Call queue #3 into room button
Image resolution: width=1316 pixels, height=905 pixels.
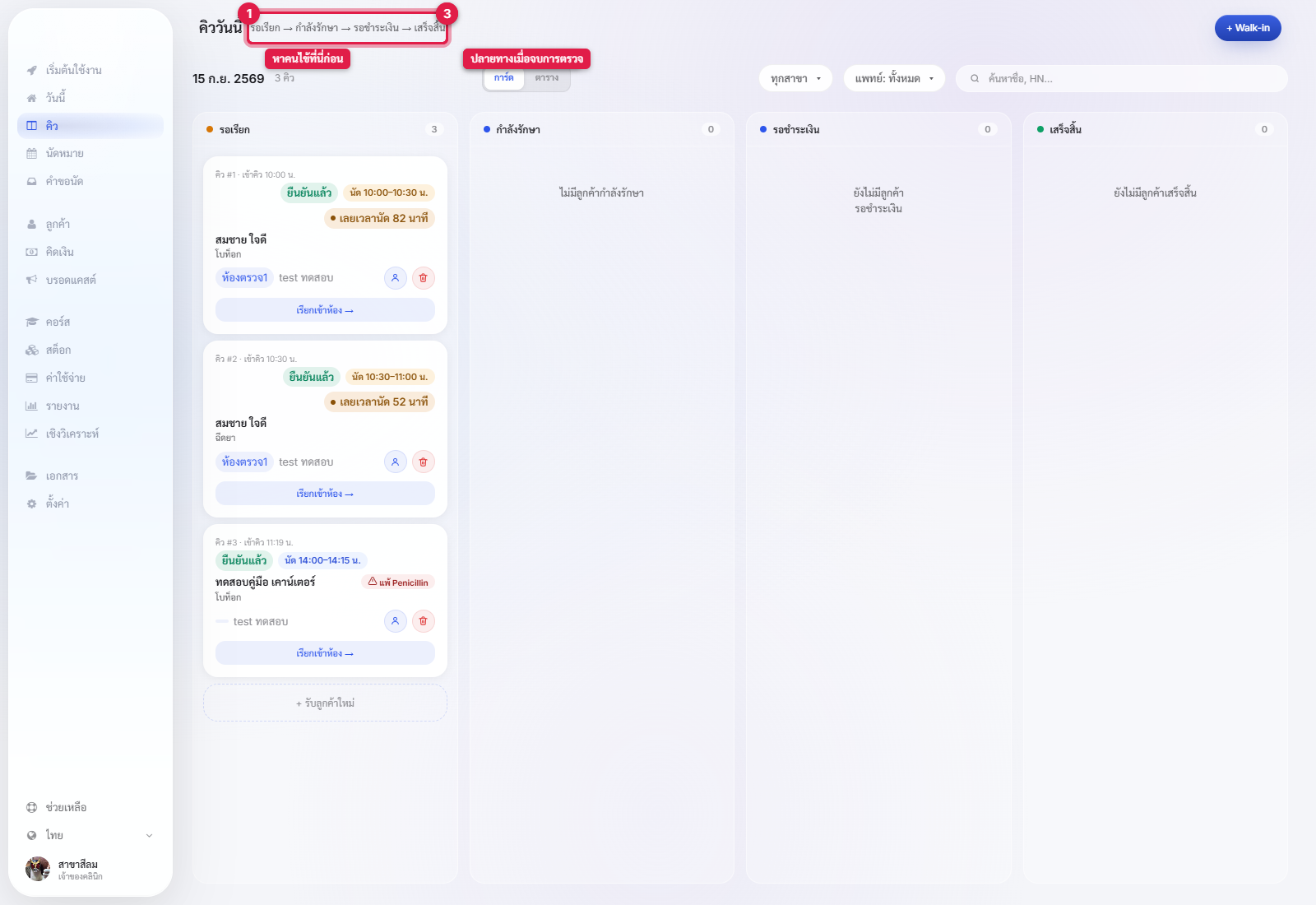[x=325, y=653]
